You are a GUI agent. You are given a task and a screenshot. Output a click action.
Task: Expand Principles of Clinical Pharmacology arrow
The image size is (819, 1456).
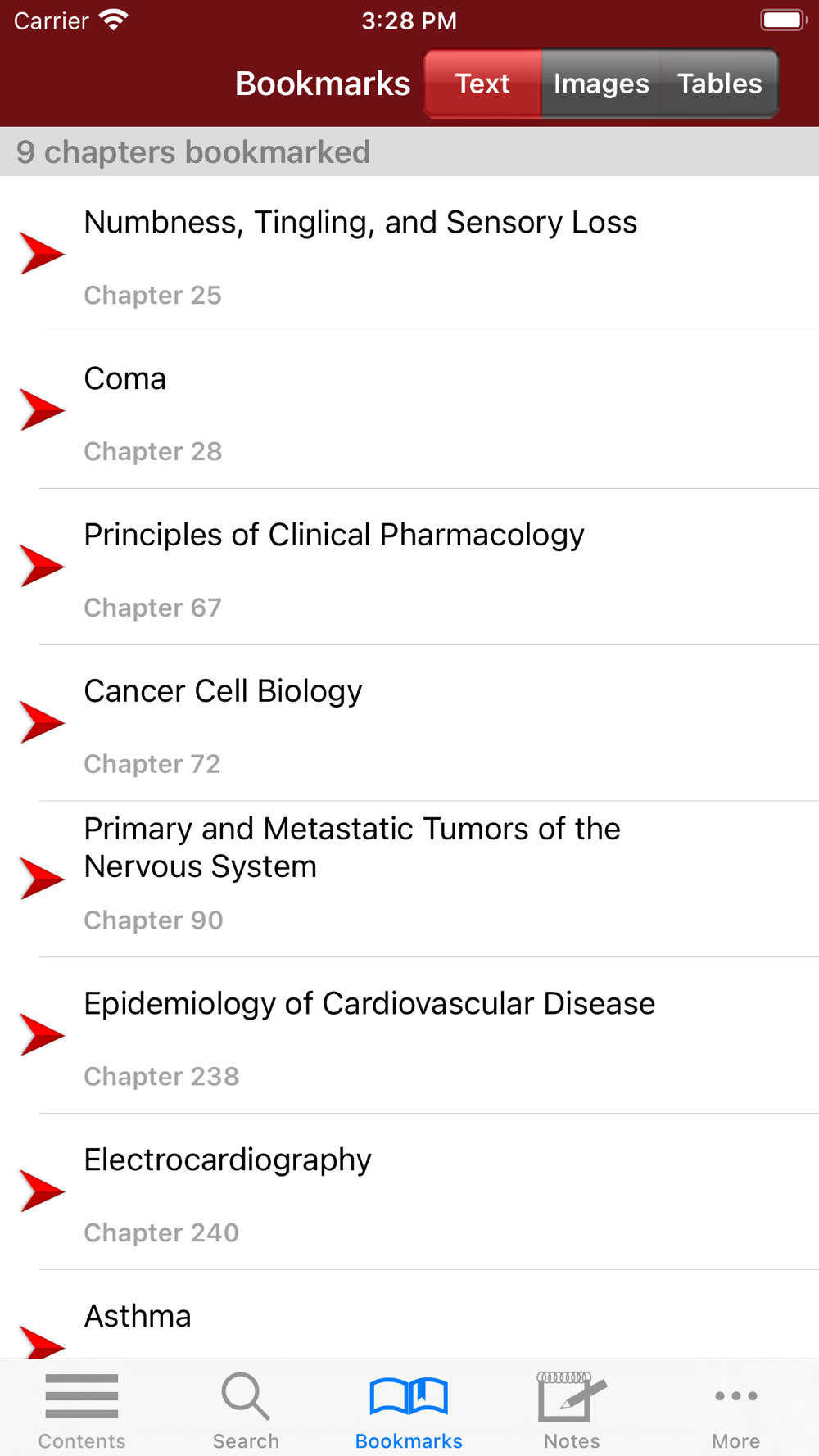[x=42, y=566]
